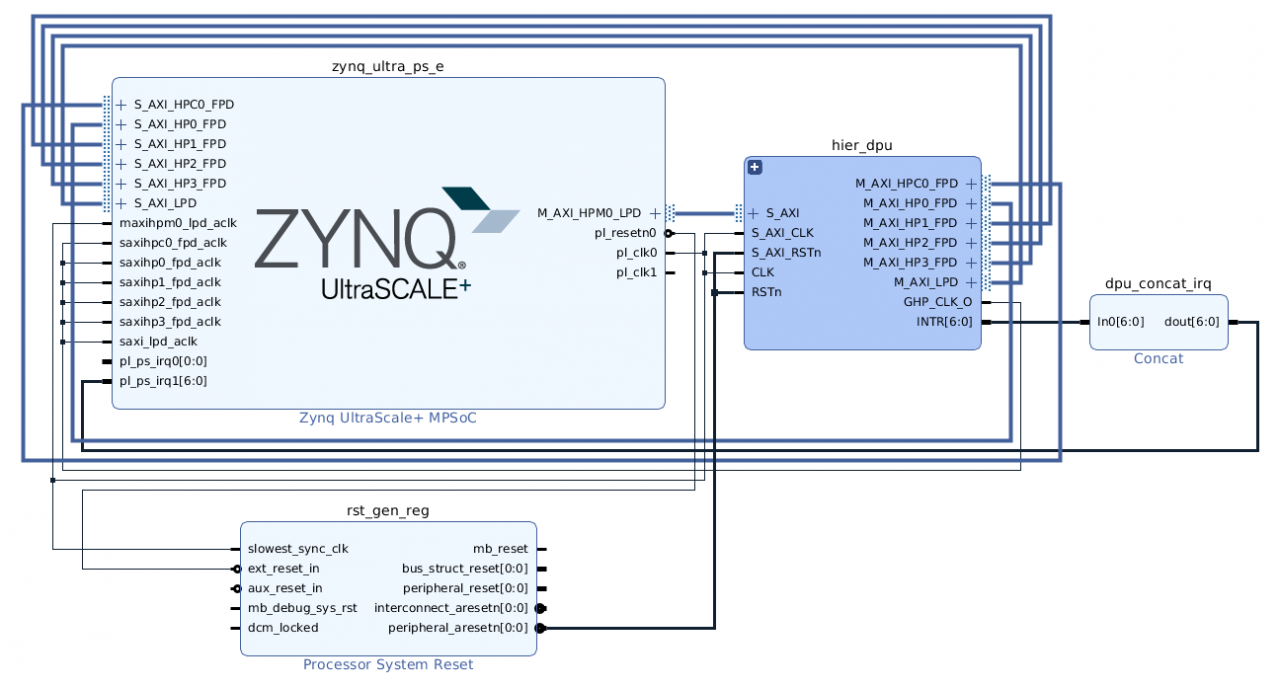Expand the M_AXI_LPD interface on hier_dpu

pos(970,282)
